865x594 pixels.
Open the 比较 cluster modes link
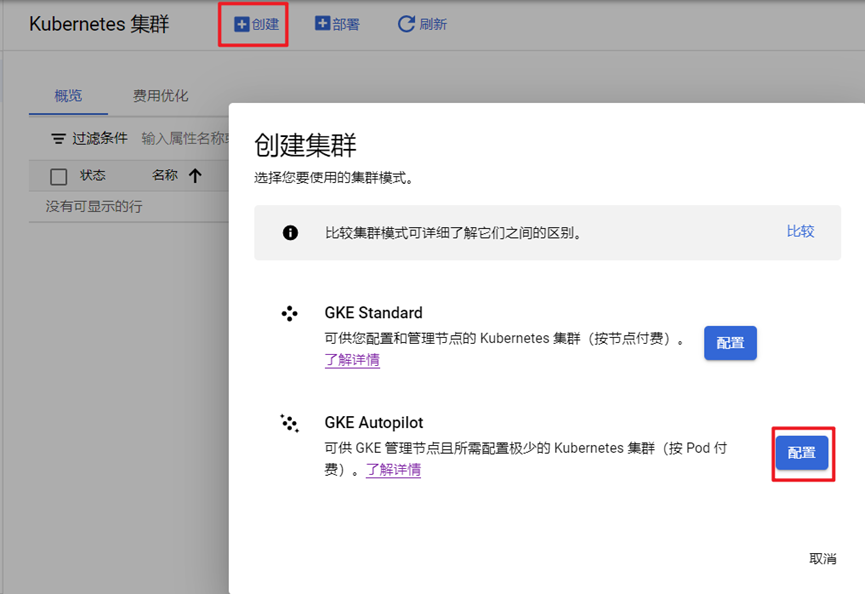800,231
